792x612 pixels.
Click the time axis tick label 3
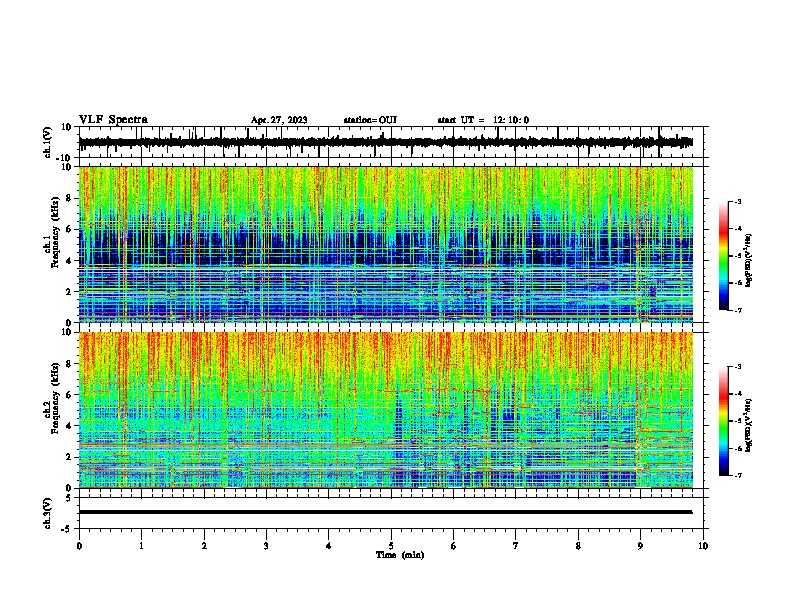(x=266, y=546)
